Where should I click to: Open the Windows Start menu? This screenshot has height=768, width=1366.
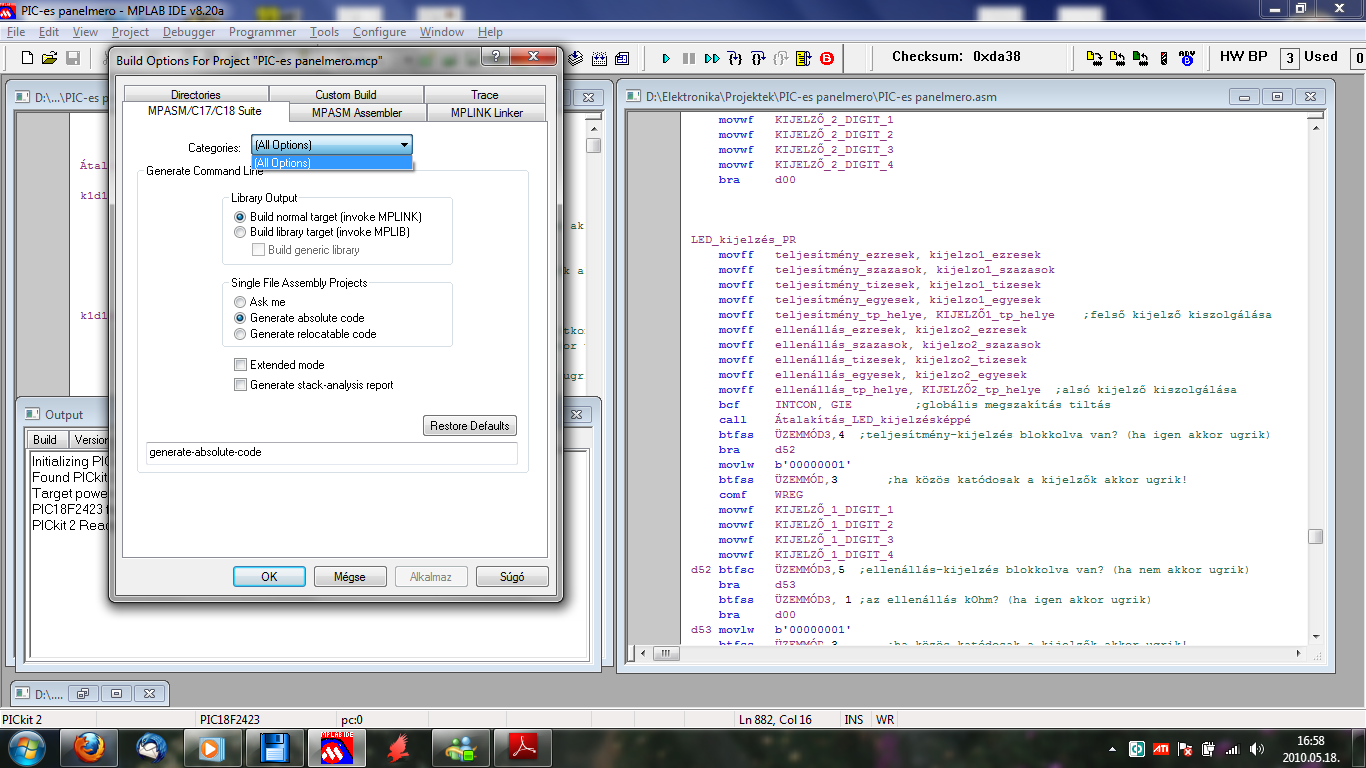pos(26,747)
